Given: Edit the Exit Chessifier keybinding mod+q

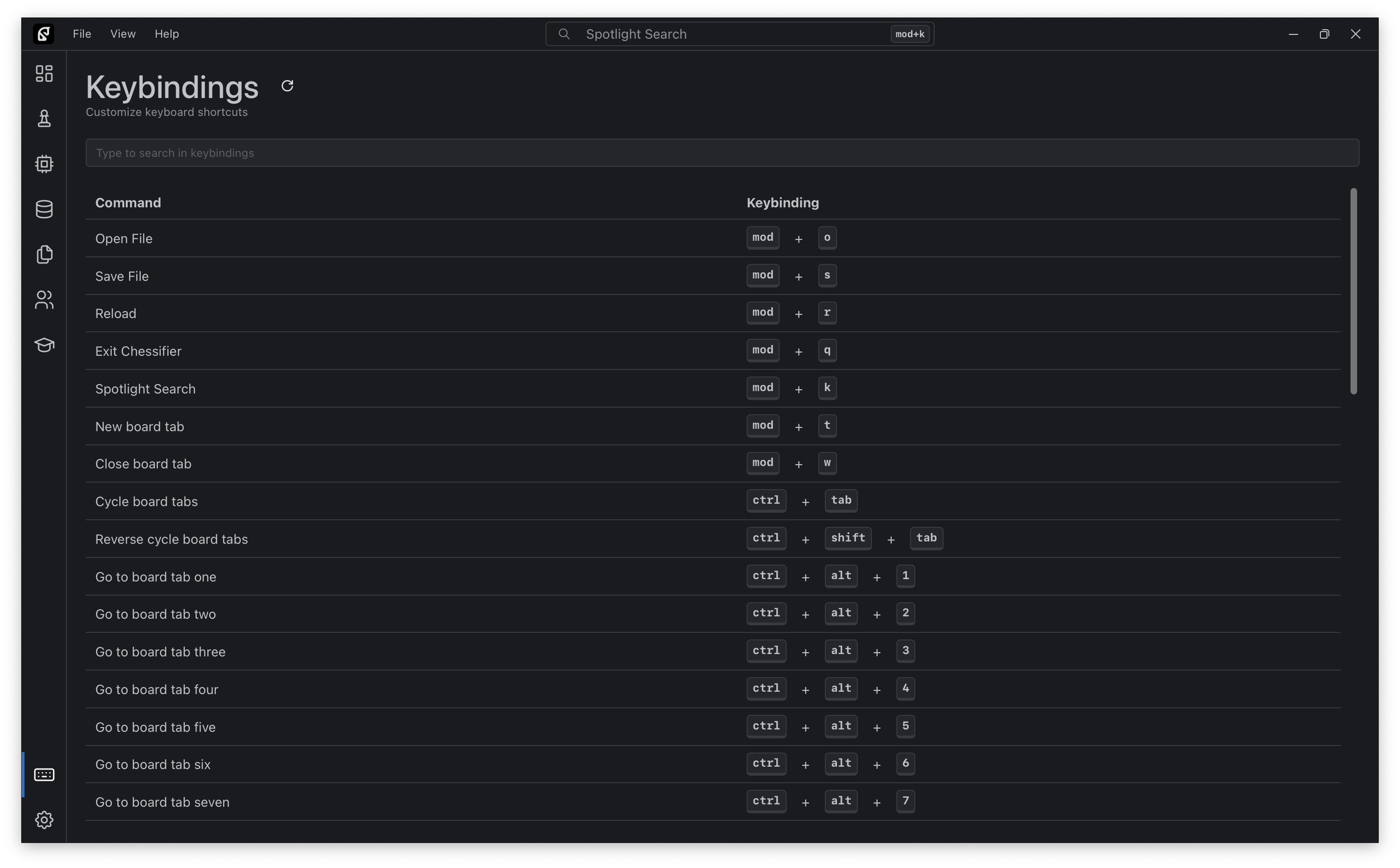Looking at the screenshot, I should (791, 350).
